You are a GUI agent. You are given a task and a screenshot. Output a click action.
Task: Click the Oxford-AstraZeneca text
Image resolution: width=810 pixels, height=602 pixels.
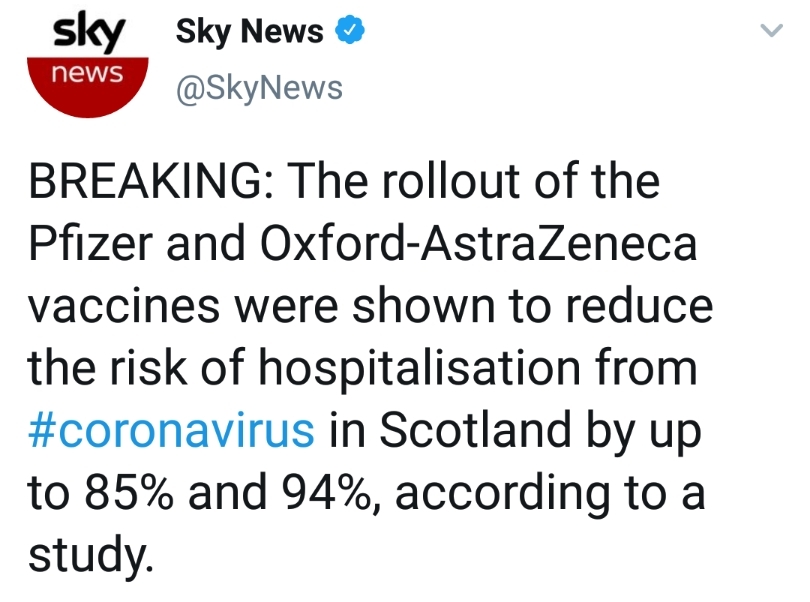[x=478, y=243]
